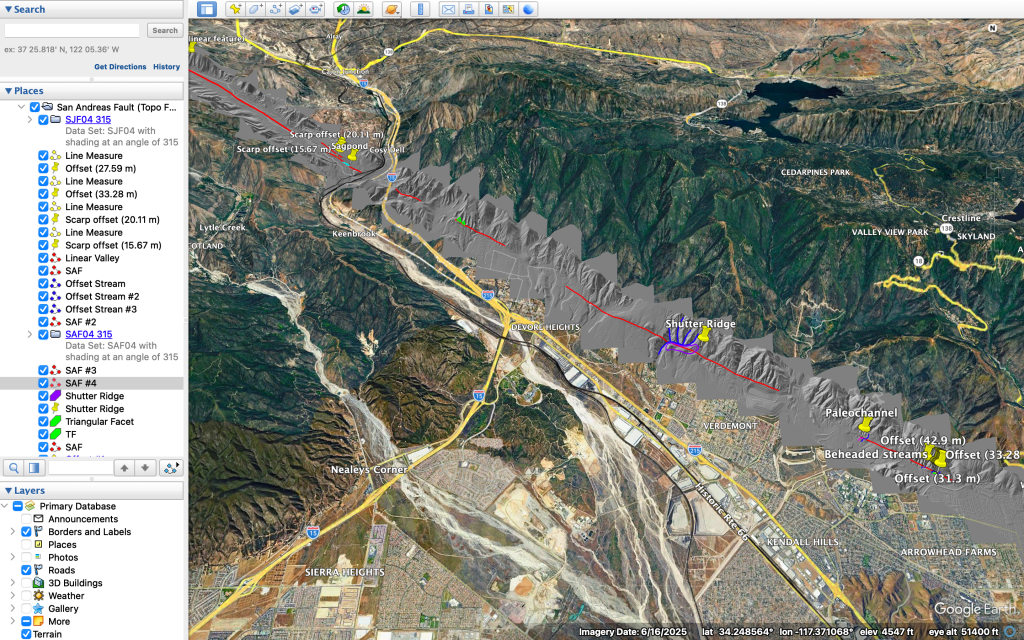This screenshot has width=1024, height=640.
Task: Uncheck the Roads layer checkbox
Action: click(28, 571)
